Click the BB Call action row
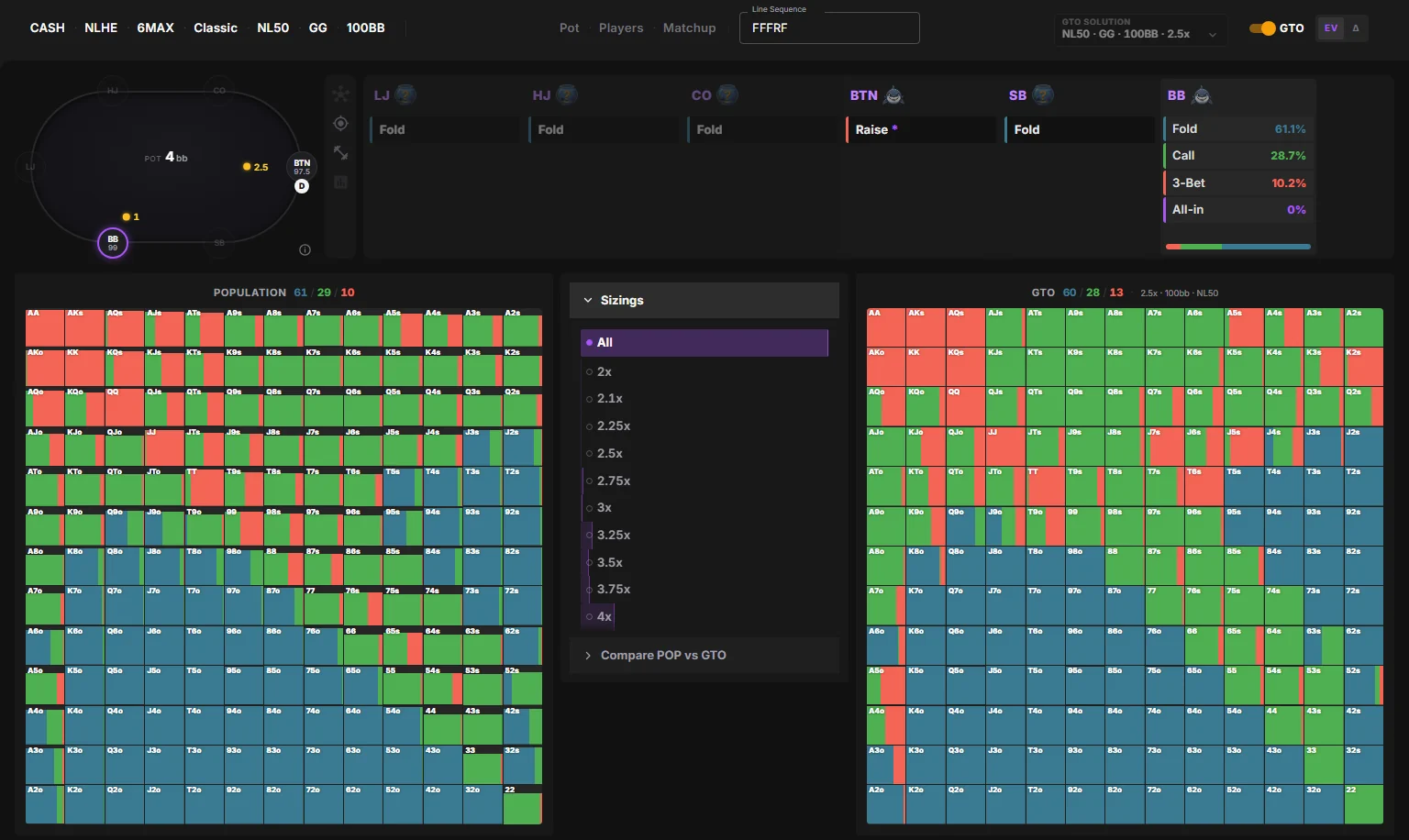Screen dimensions: 1409x840 1237,156
